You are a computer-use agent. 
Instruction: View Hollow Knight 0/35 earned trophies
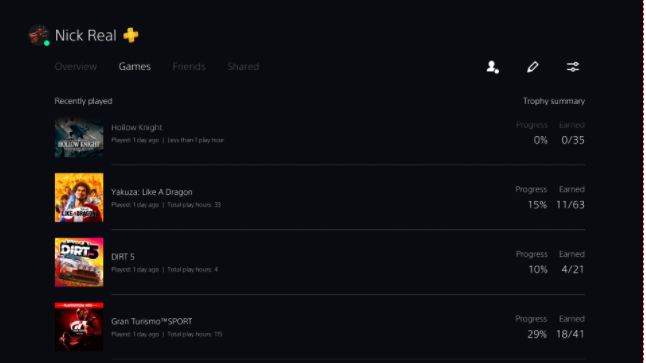(573, 140)
